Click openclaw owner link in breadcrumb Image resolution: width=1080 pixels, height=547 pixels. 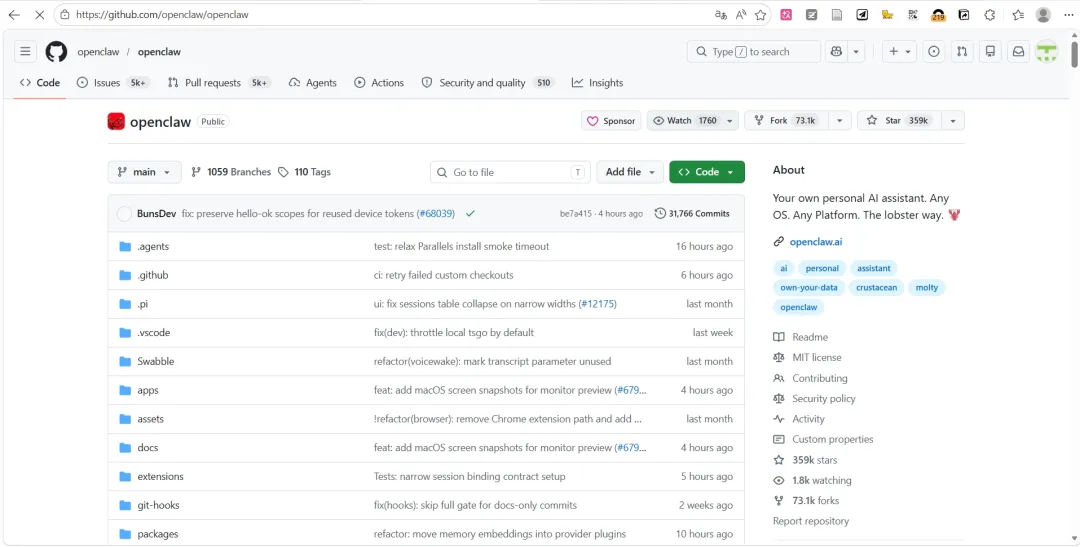[x=98, y=52]
